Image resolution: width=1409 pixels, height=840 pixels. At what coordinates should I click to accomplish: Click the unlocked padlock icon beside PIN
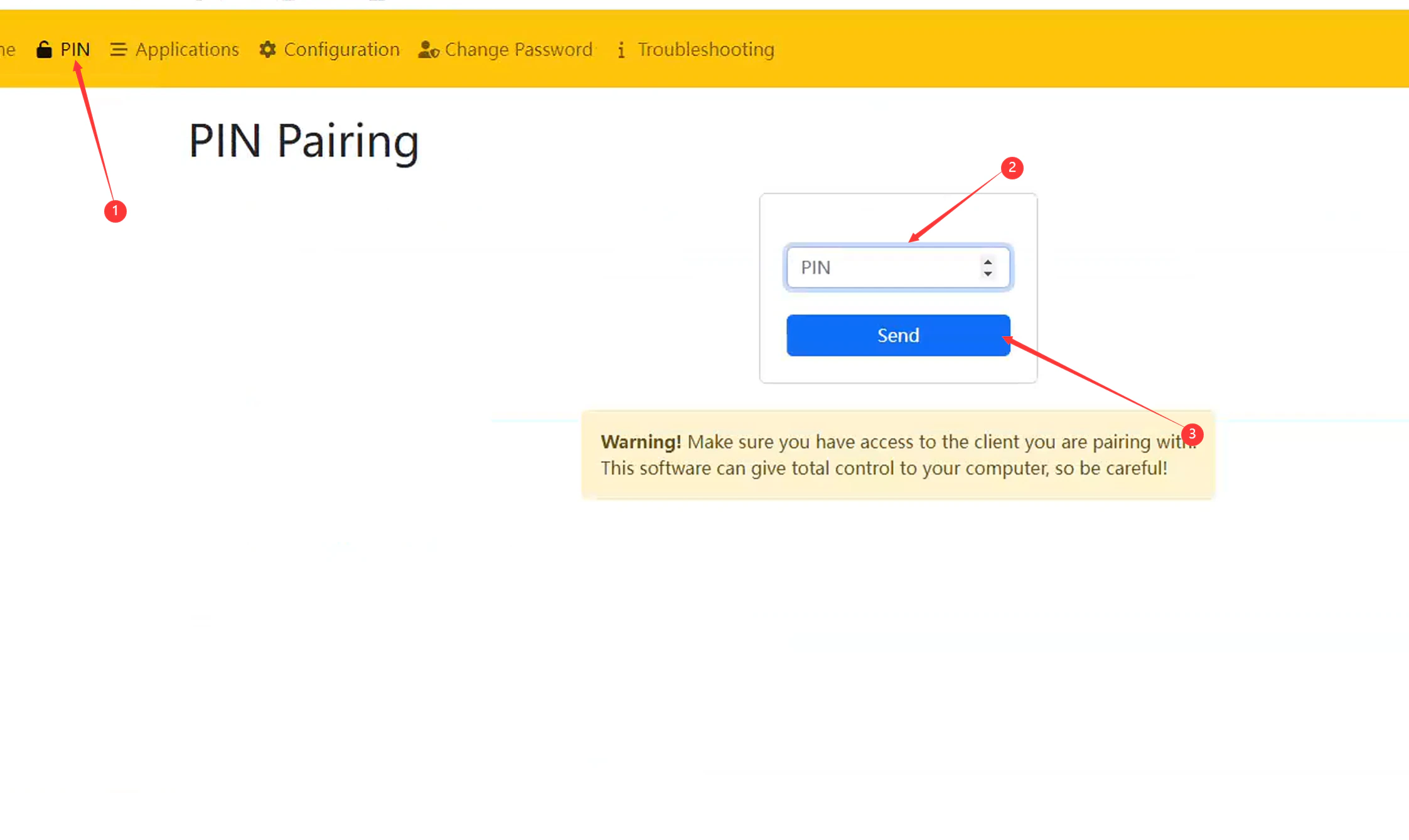(44, 49)
